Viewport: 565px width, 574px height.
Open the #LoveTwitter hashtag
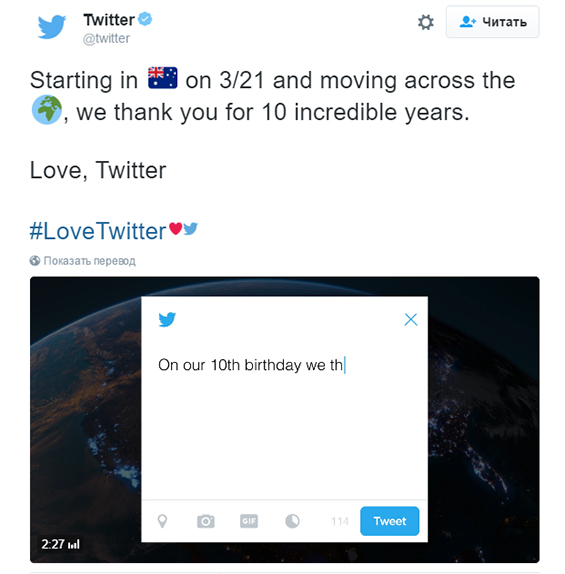pyautogui.click(x=98, y=231)
